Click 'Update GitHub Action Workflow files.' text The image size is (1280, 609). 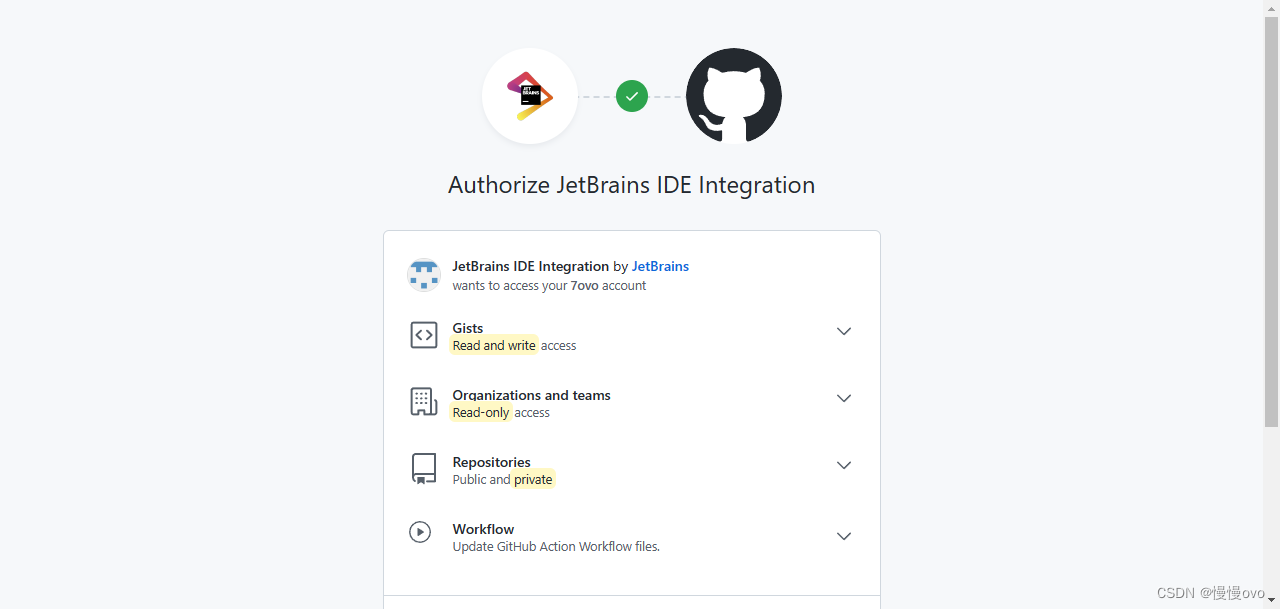click(556, 547)
